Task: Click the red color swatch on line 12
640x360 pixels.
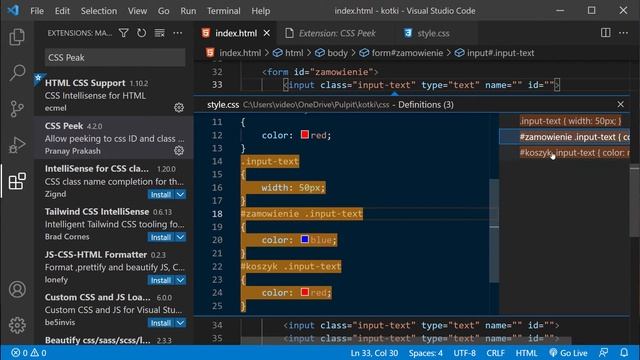Action: 304,134
